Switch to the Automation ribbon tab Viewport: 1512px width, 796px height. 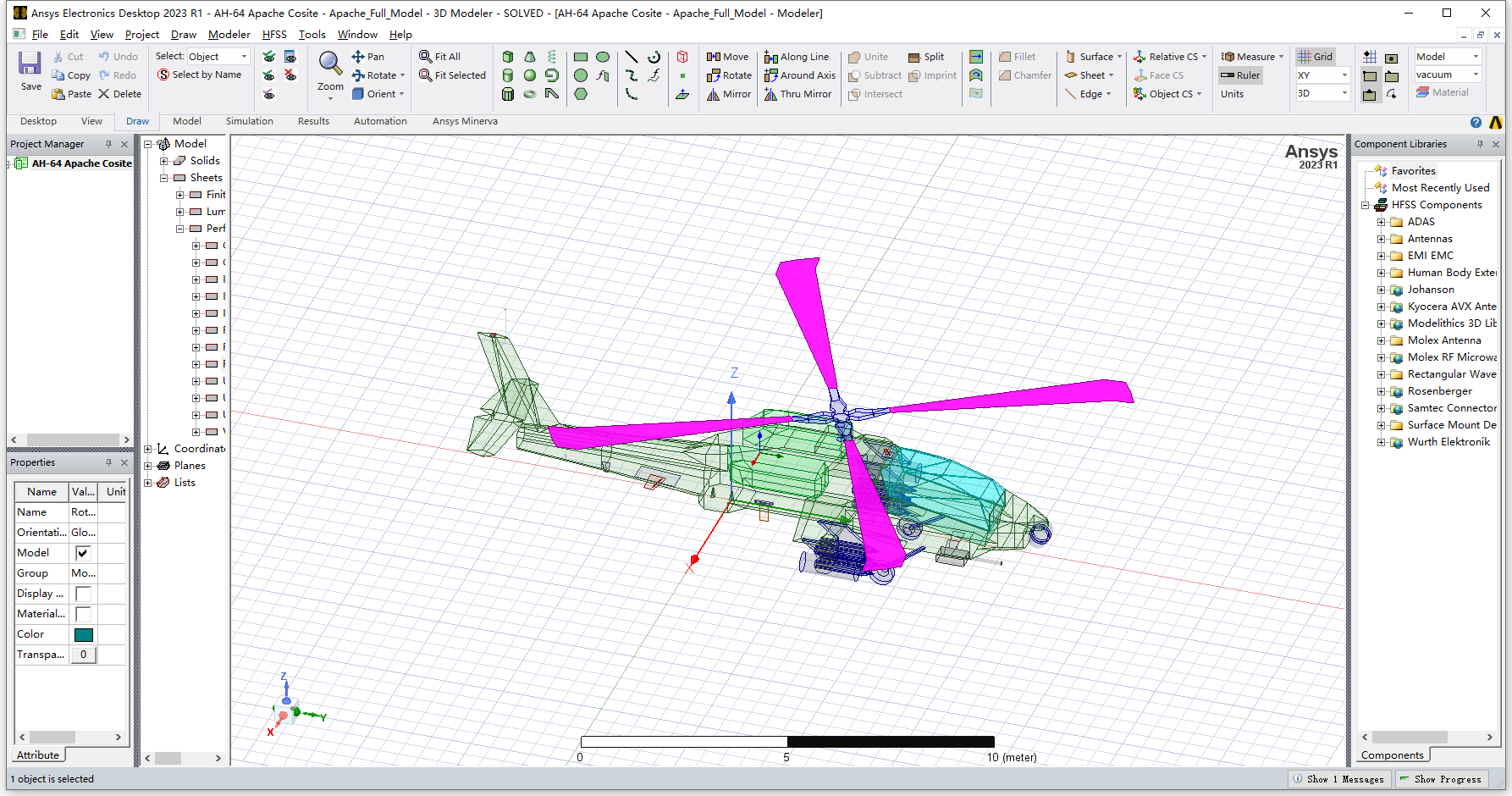point(380,121)
